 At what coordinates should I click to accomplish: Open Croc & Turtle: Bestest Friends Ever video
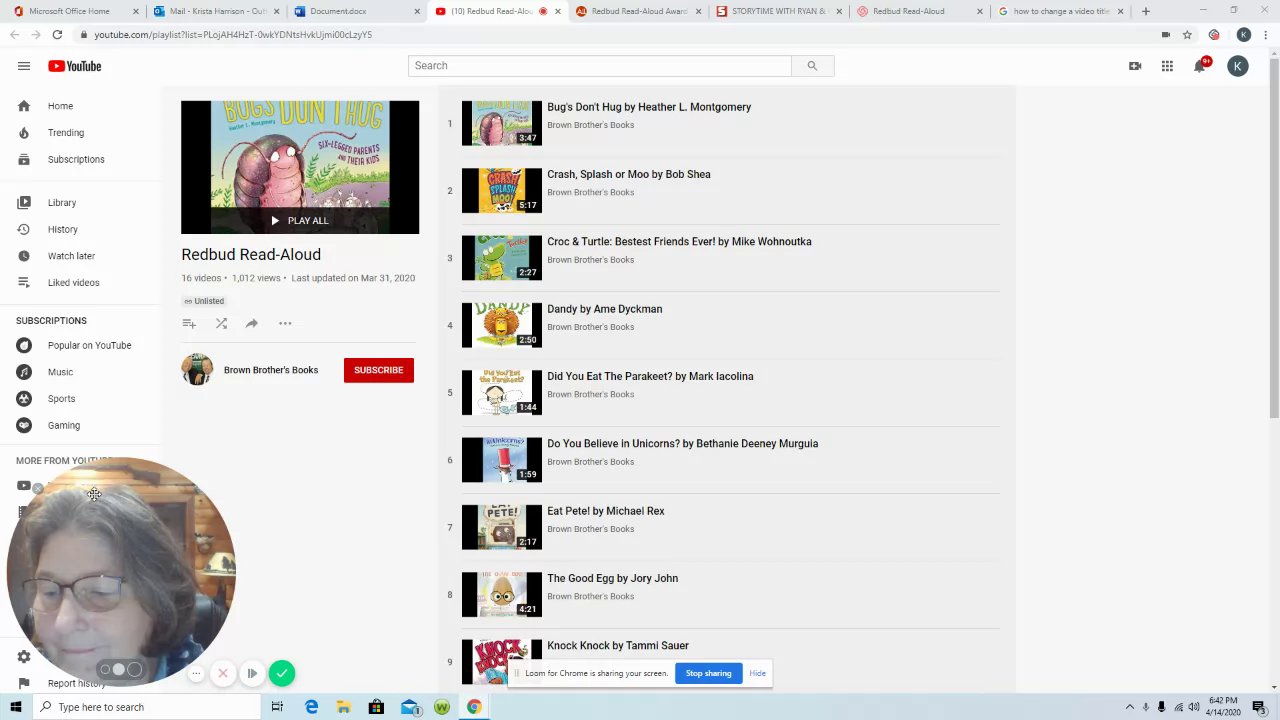[x=679, y=242]
